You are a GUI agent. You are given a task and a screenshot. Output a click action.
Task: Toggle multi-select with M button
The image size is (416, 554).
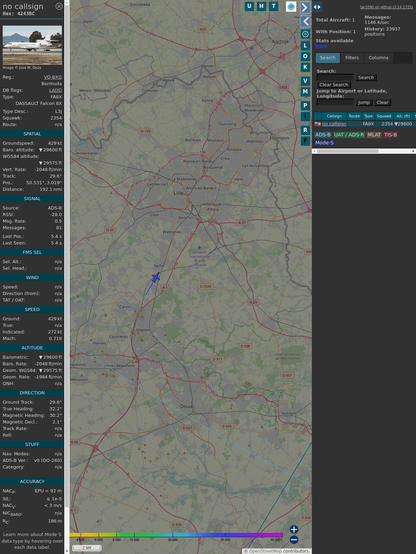tap(305, 92)
